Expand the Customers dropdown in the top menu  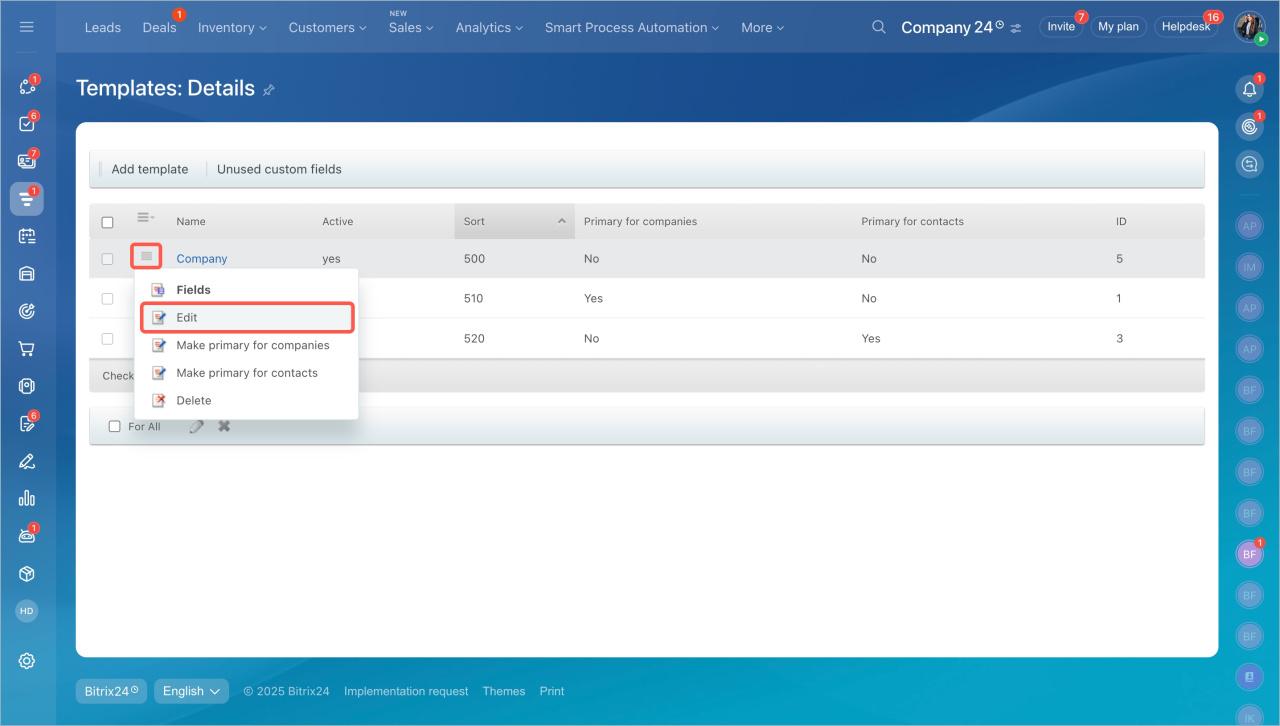(x=327, y=28)
